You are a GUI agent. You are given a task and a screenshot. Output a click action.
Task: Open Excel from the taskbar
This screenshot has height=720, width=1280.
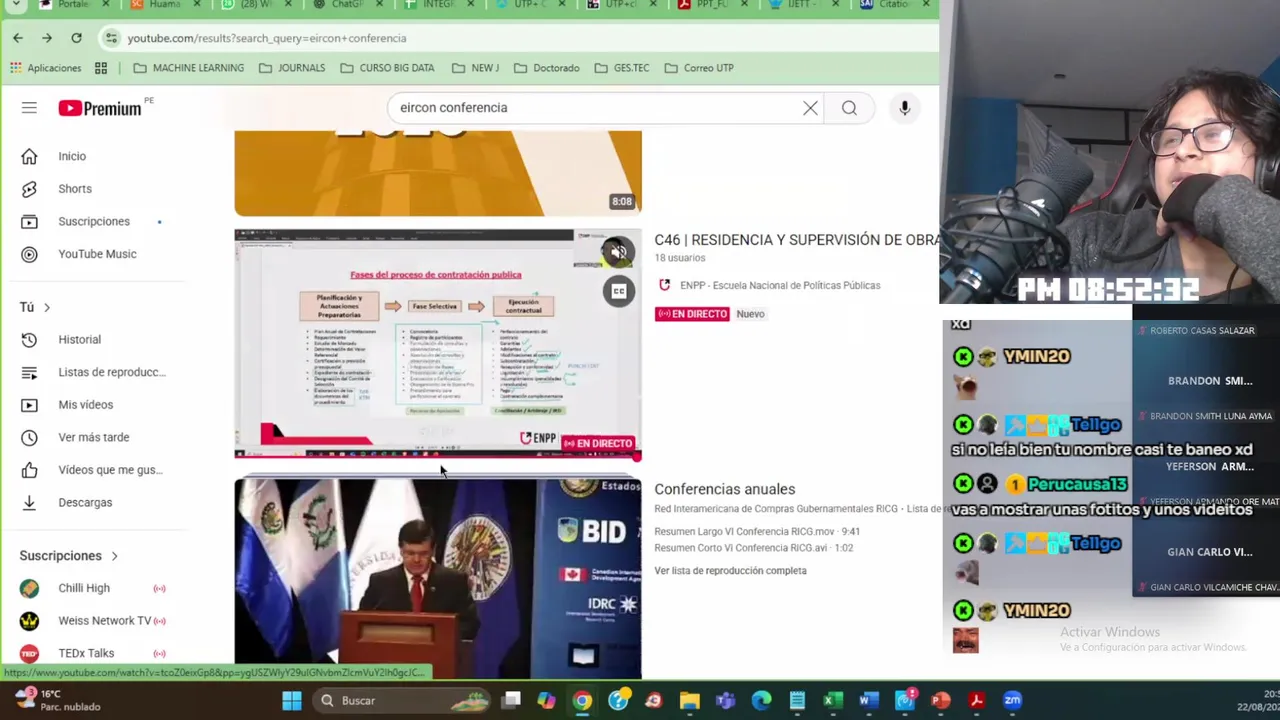[x=832, y=700]
